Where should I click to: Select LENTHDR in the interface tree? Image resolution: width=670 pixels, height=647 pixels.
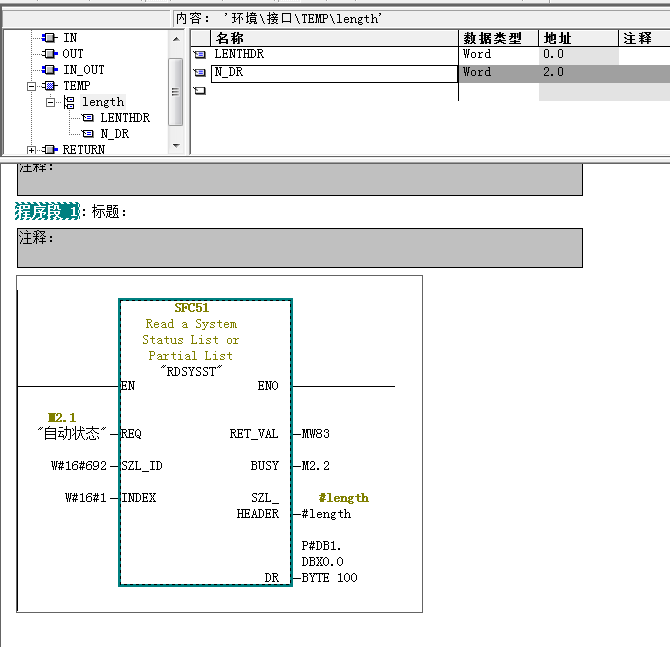point(125,118)
